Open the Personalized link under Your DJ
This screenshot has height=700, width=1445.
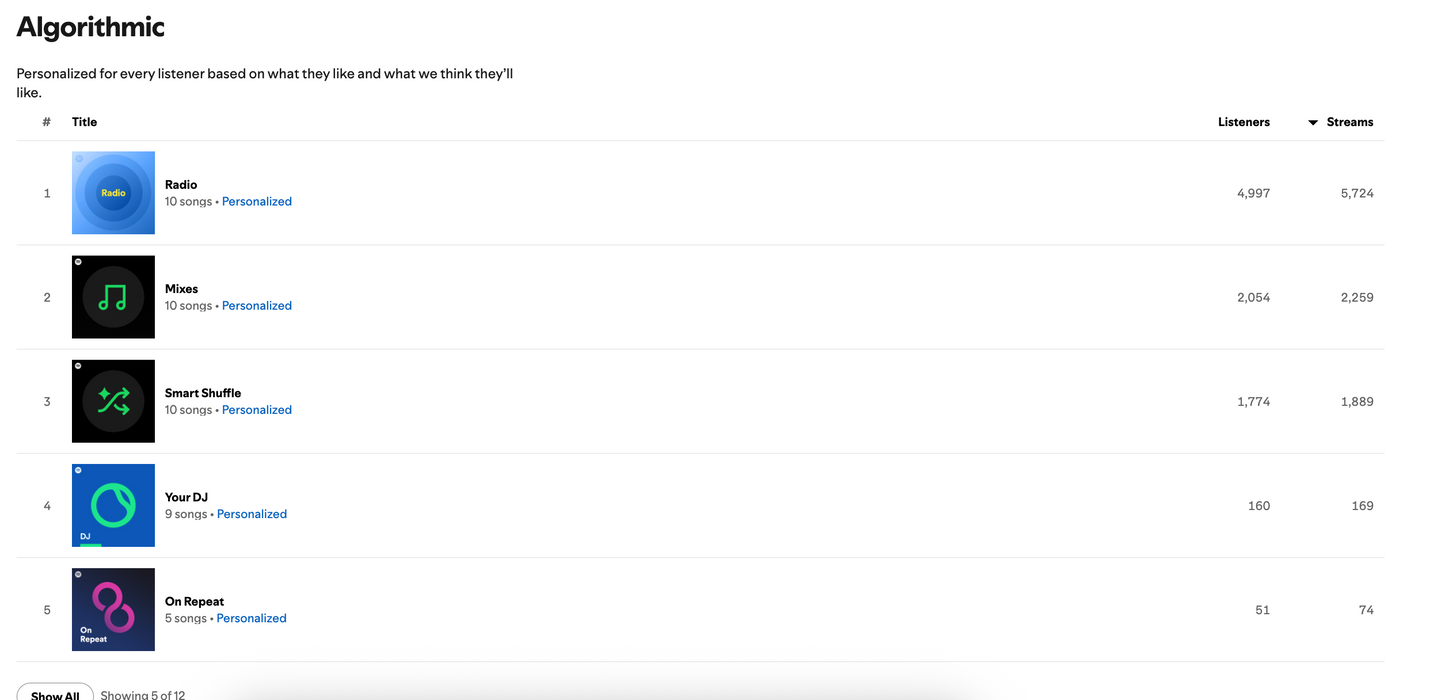(252, 514)
